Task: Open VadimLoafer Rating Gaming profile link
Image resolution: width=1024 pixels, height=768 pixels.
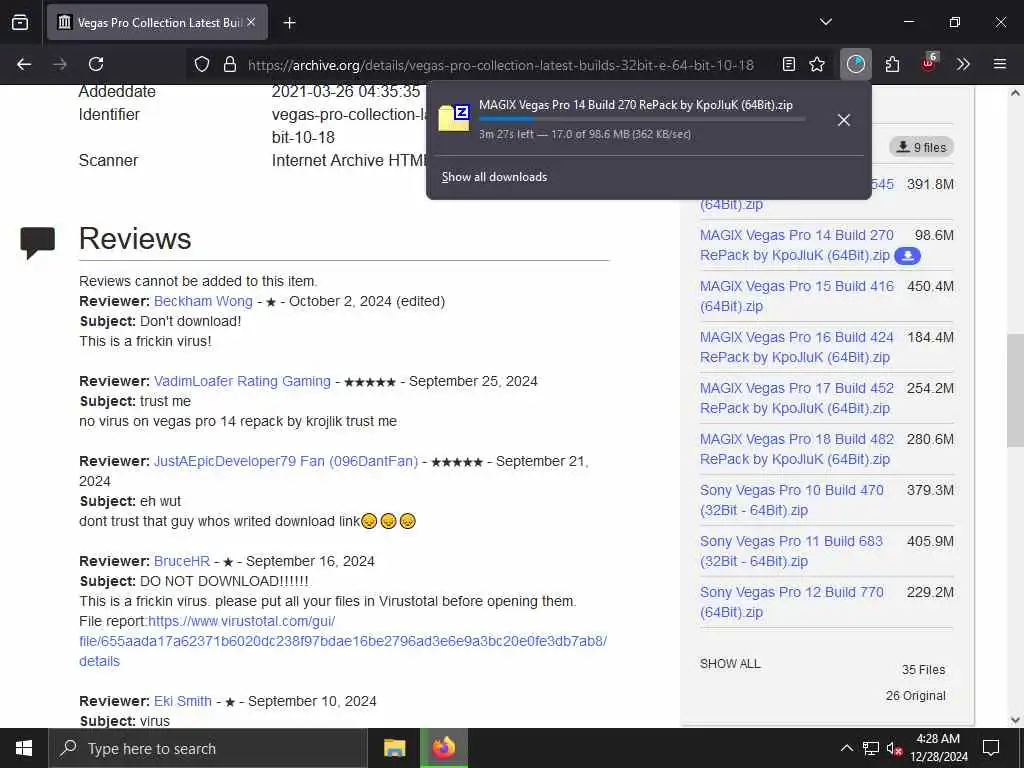Action: pos(242,381)
